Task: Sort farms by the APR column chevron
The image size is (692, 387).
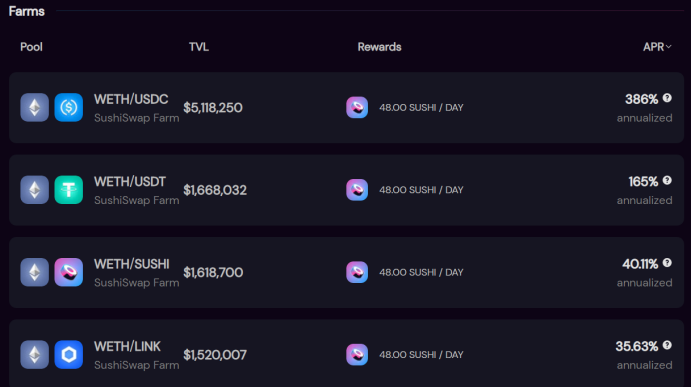Action: pos(669,47)
